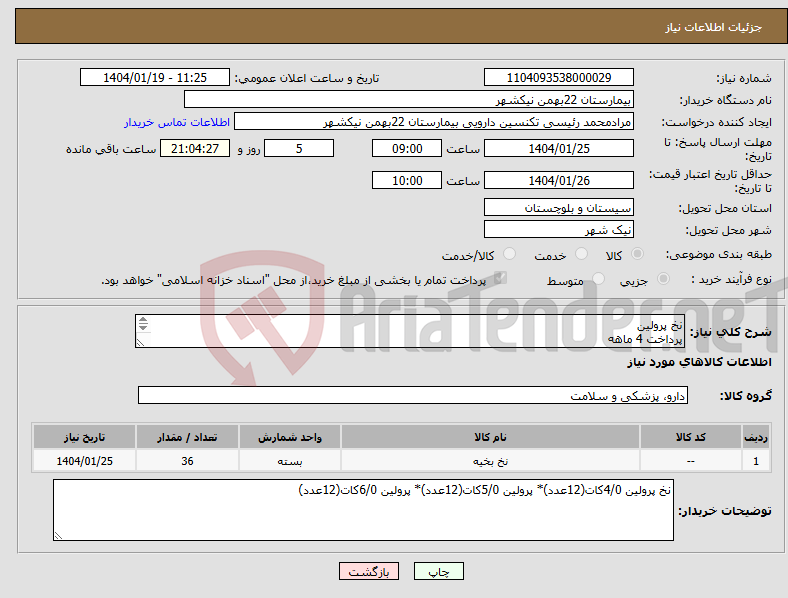Click the 09:00 time field
The width and height of the screenshot is (788, 598).
coord(407,148)
